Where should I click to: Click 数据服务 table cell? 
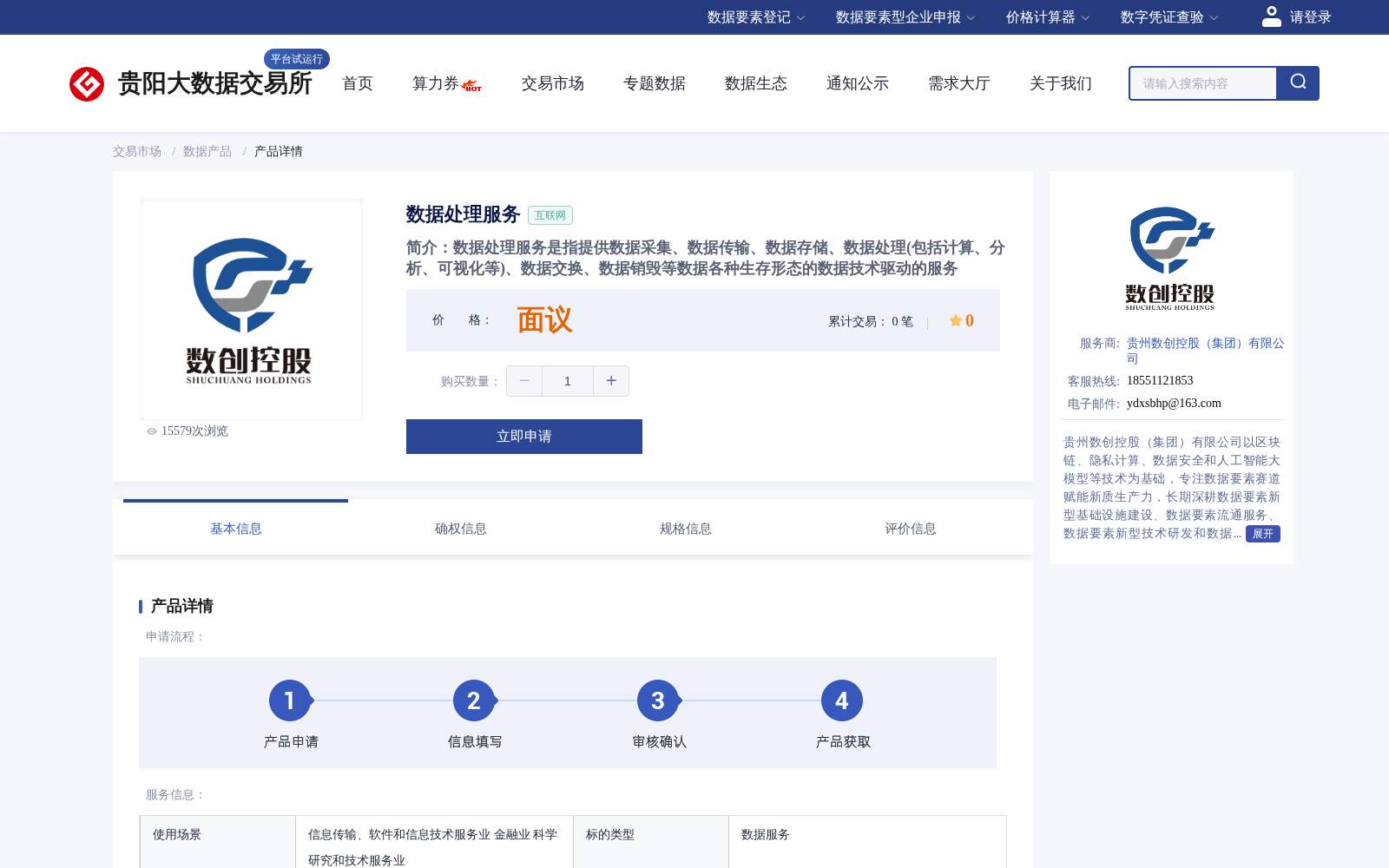(867, 842)
